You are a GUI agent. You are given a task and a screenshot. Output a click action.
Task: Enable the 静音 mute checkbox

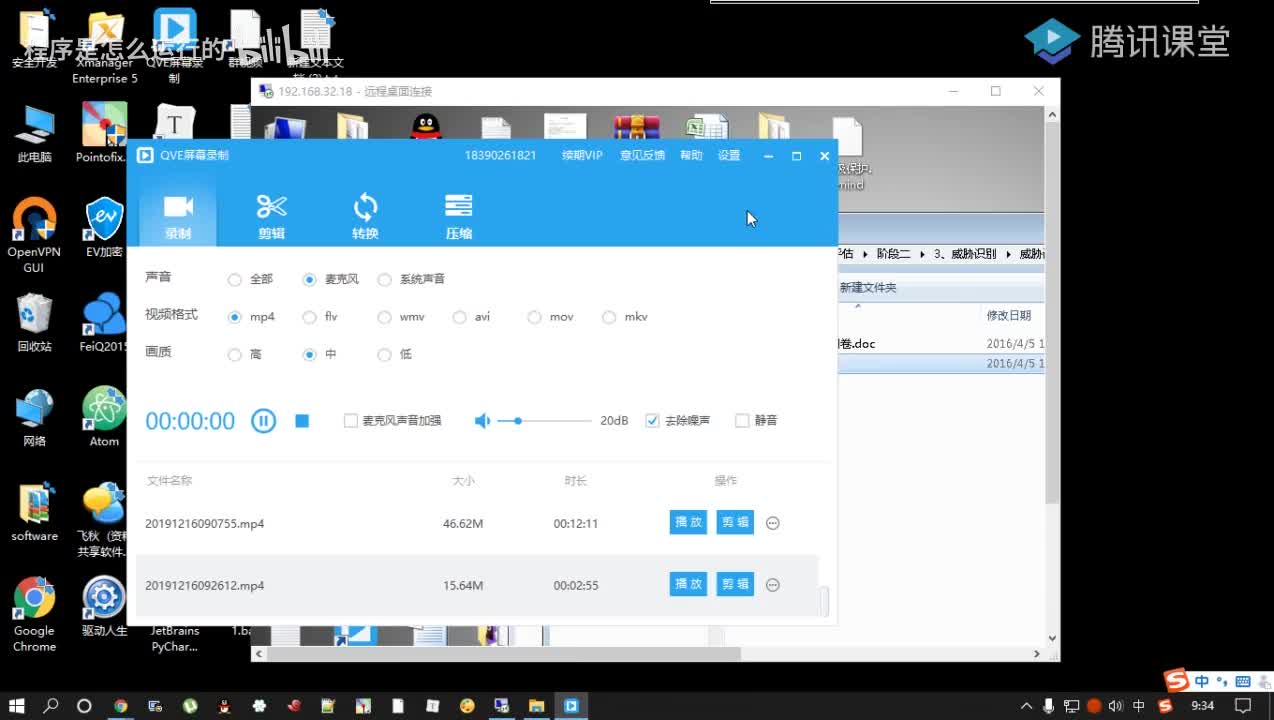coord(742,421)
